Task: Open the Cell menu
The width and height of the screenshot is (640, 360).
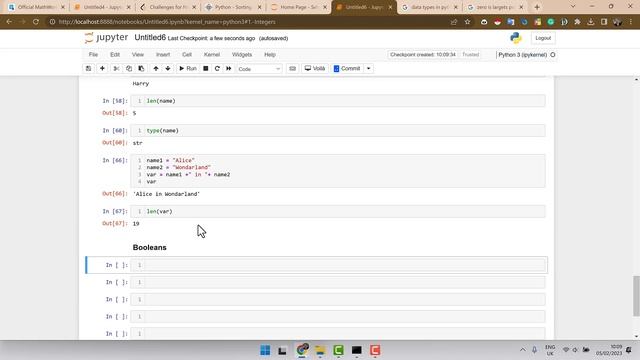Action: [187, 55]
